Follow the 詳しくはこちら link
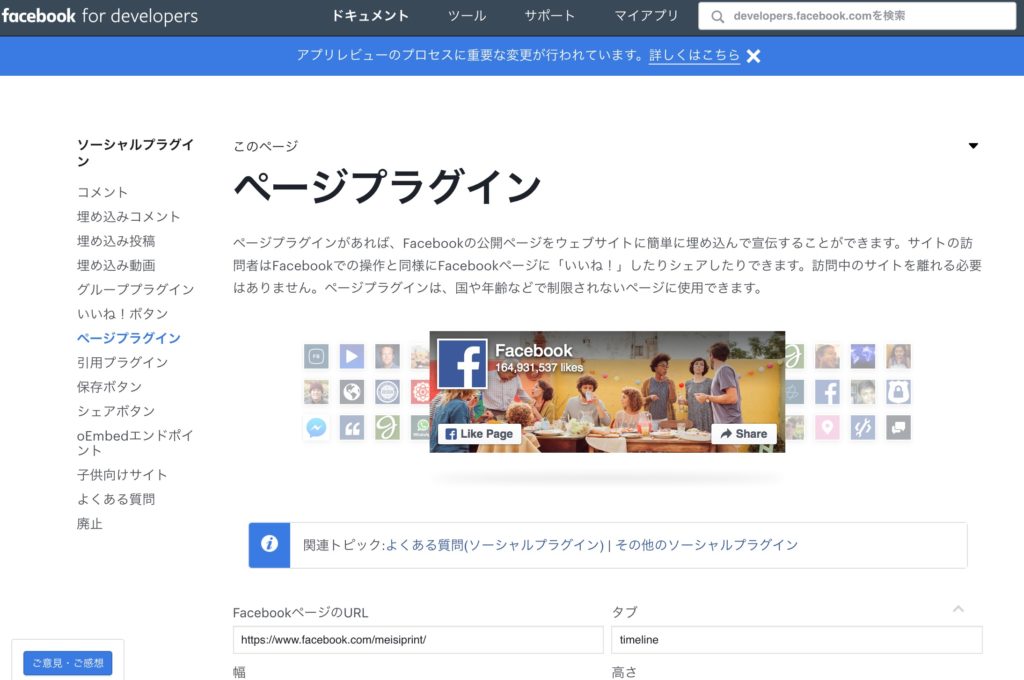Screen dimensions: 1024x680 point(694,56)
